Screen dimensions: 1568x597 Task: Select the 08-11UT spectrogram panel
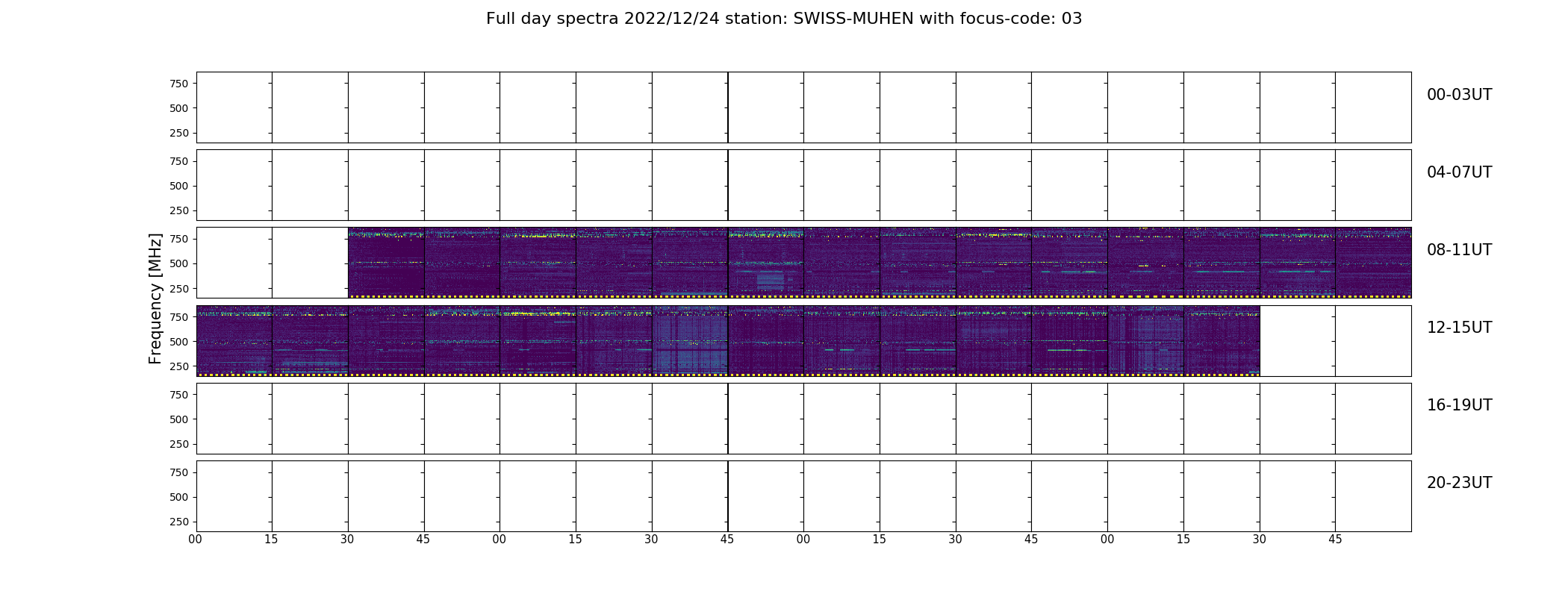coord(803,263)
